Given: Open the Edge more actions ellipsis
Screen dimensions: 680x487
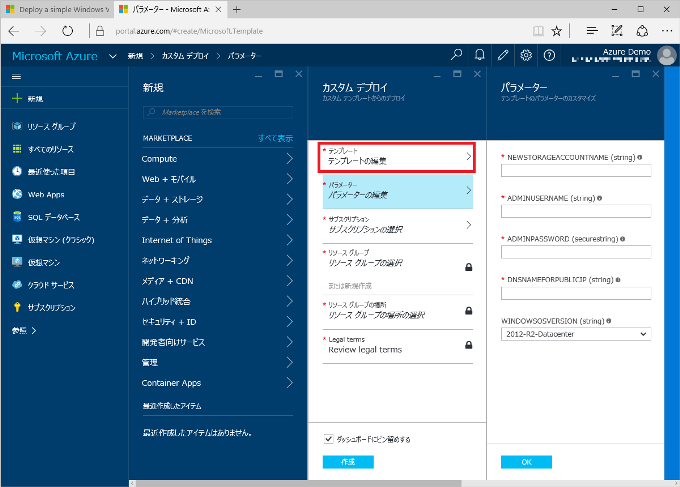Looking at the screenshot, I should pyautogui.click(x=667, y=31).
